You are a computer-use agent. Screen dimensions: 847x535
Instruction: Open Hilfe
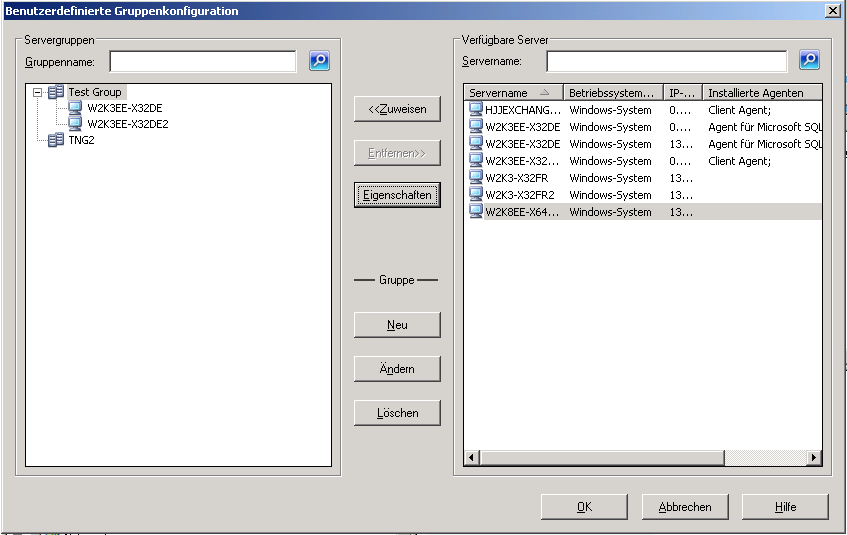pos(785,507)
